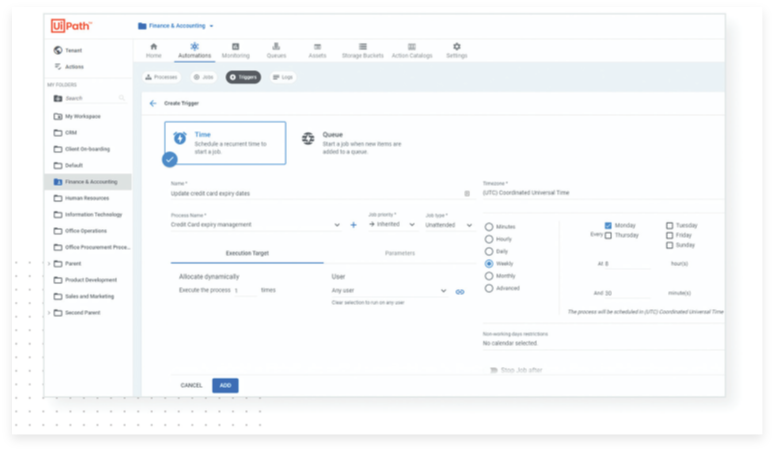Click the back arrow beside Create Trigger
The width and height of the screenshot is (775, 452).
coord(153,103)
